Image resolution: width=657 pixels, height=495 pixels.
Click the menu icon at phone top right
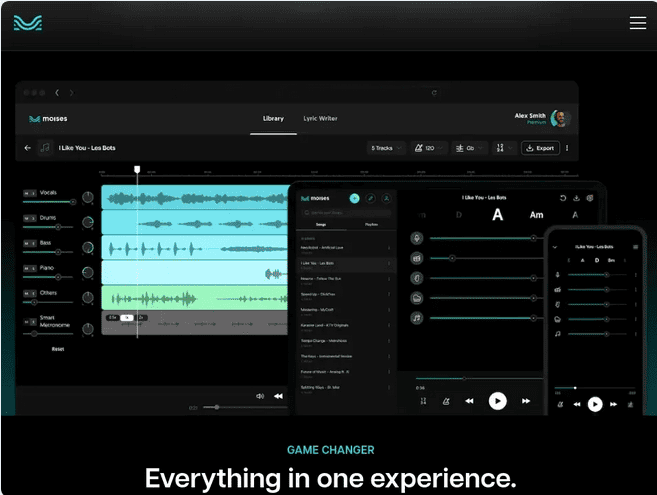[635, 247]
